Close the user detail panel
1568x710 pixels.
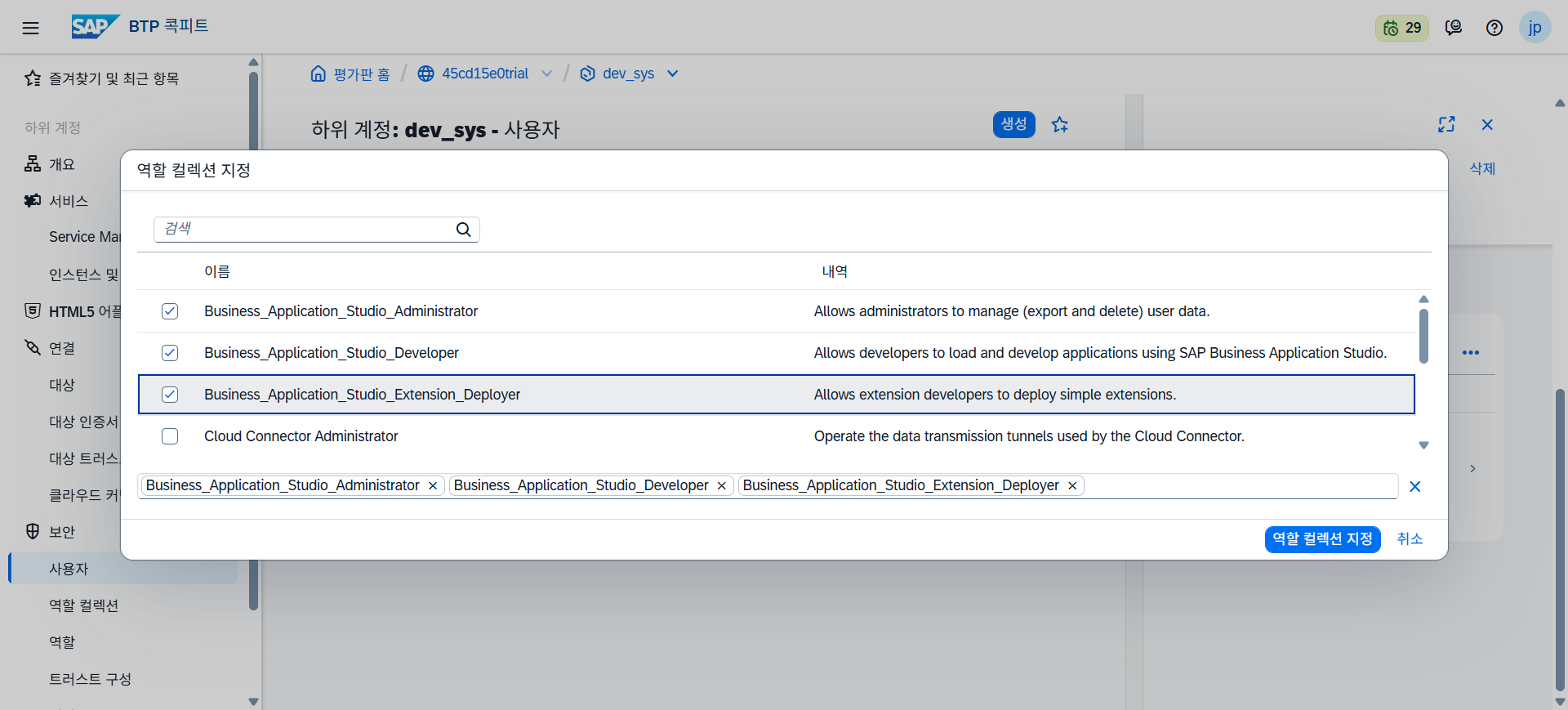[x=1487, y=124]
